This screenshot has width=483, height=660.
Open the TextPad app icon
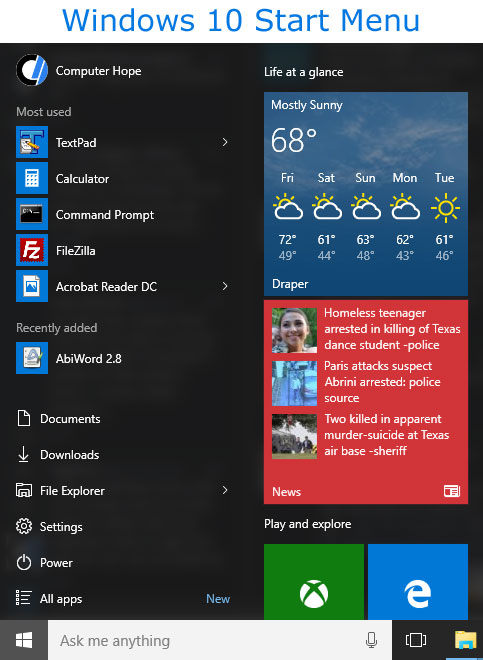click(32, 142)
